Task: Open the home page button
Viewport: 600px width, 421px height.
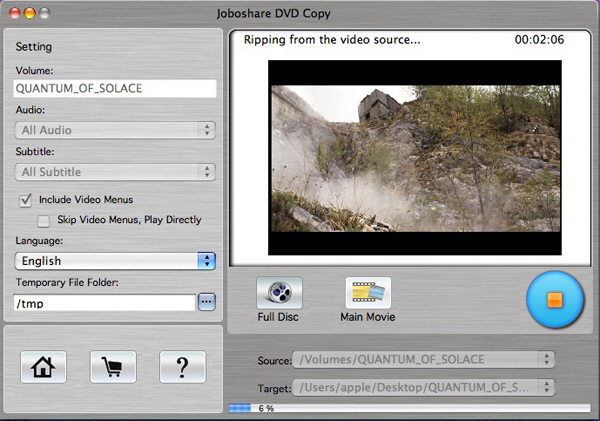Action: pyautogui.click(x=43, y=367)
